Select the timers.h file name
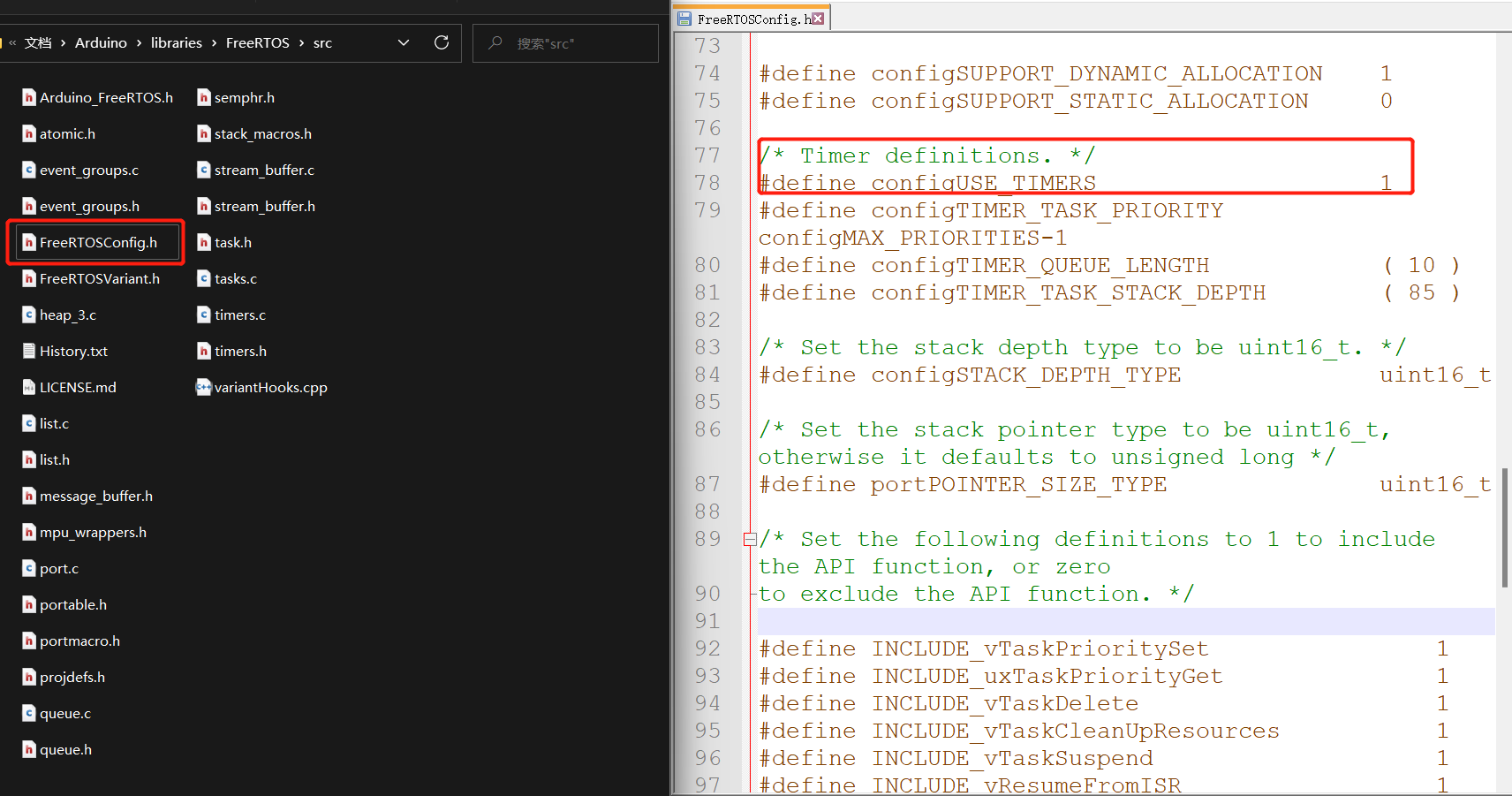Screen dimensions: 1512x796 click(240, 351)
